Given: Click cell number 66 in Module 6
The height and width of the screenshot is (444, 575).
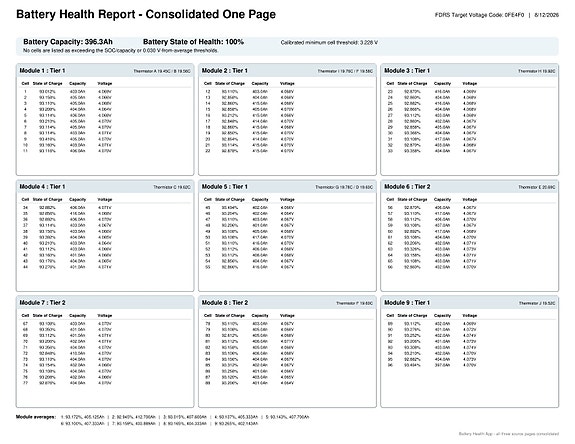Looking at the screenshot, I should [x=390, y=267].
